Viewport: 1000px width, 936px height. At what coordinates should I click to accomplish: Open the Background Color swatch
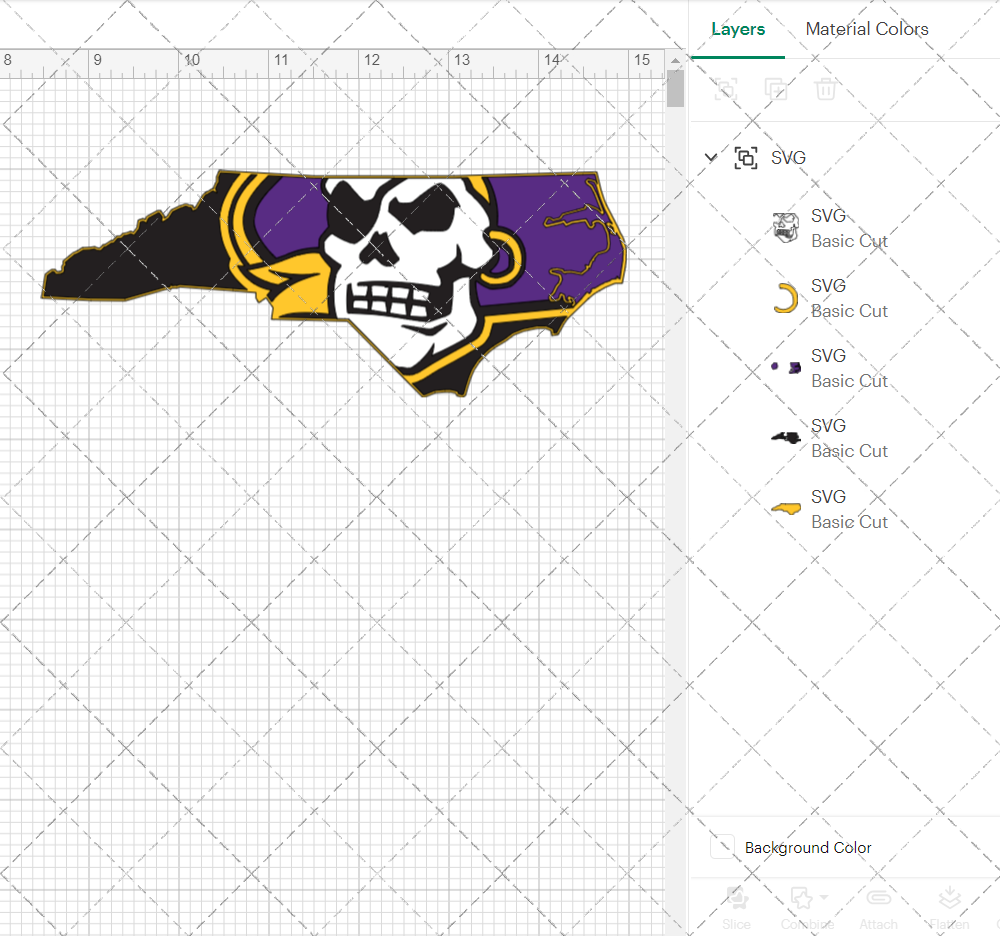point(722,847)
